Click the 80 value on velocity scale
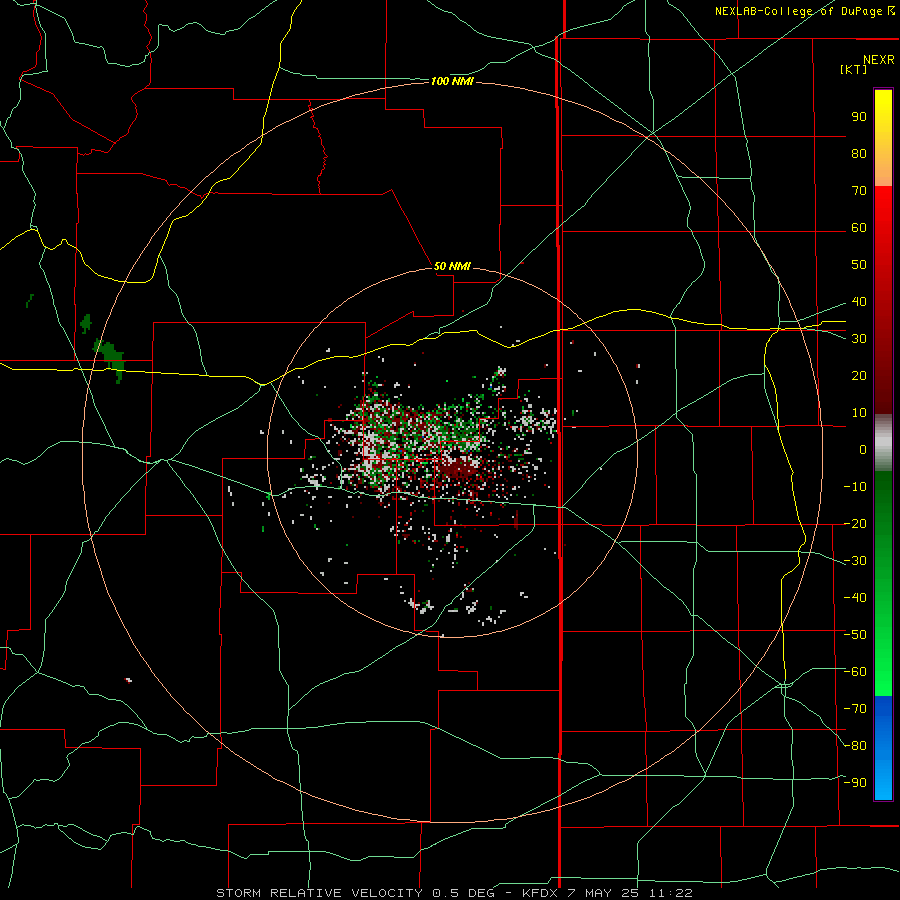Screen dimensions: 900x900 [859, 153]
